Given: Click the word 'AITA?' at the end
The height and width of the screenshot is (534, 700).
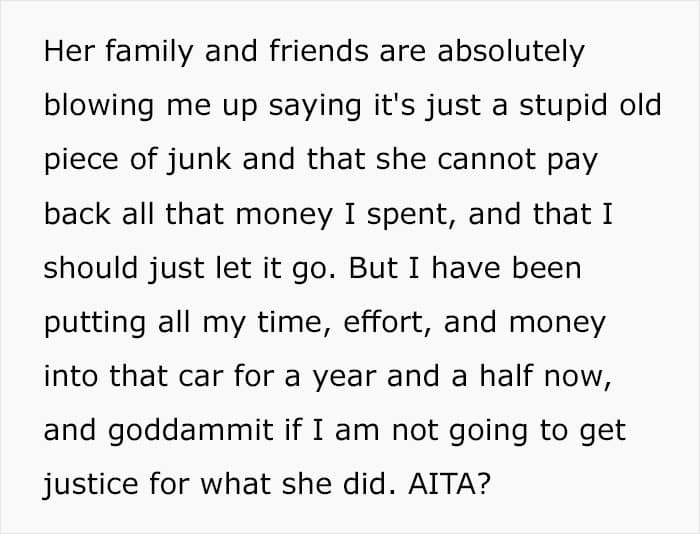Looking at the screenshot, I should pyautogui.click(x=449, y=484).
